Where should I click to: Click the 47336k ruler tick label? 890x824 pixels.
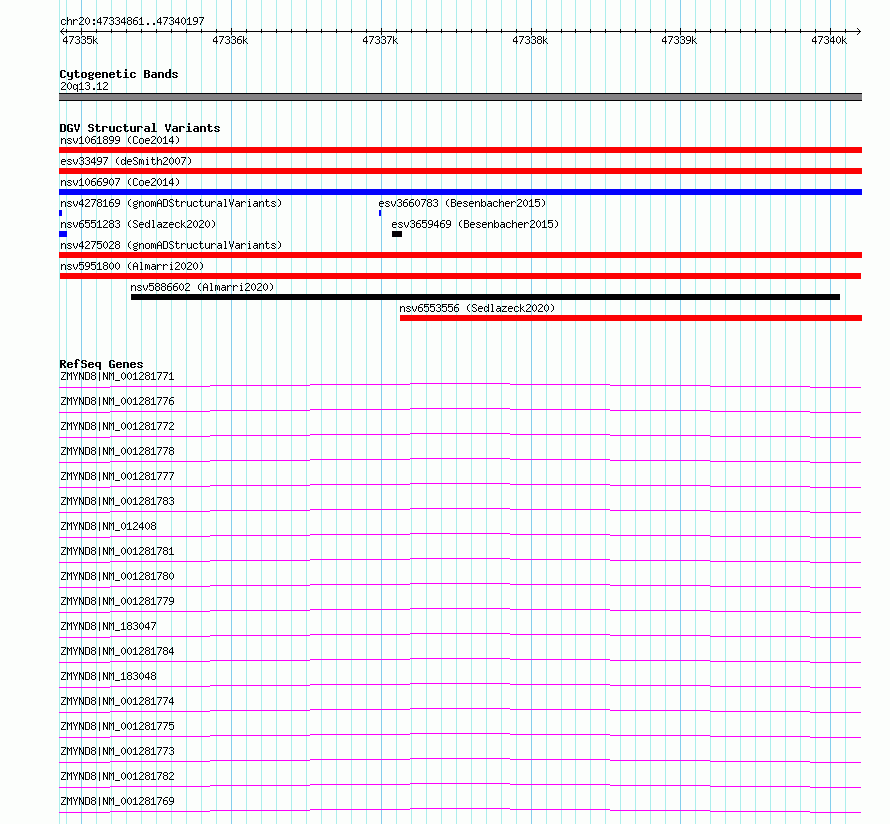230,40
